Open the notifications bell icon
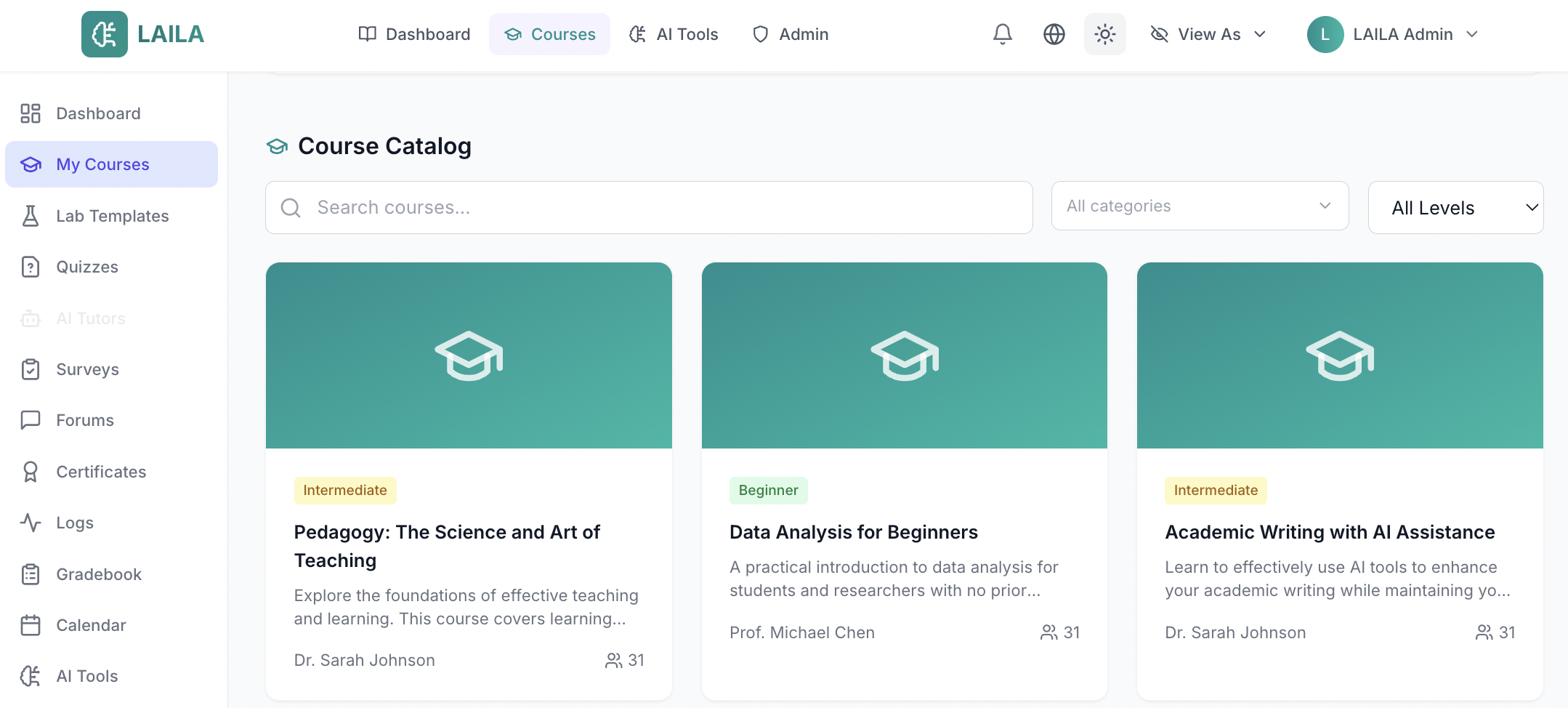Screen dimensions: 1568x708 1002,34
